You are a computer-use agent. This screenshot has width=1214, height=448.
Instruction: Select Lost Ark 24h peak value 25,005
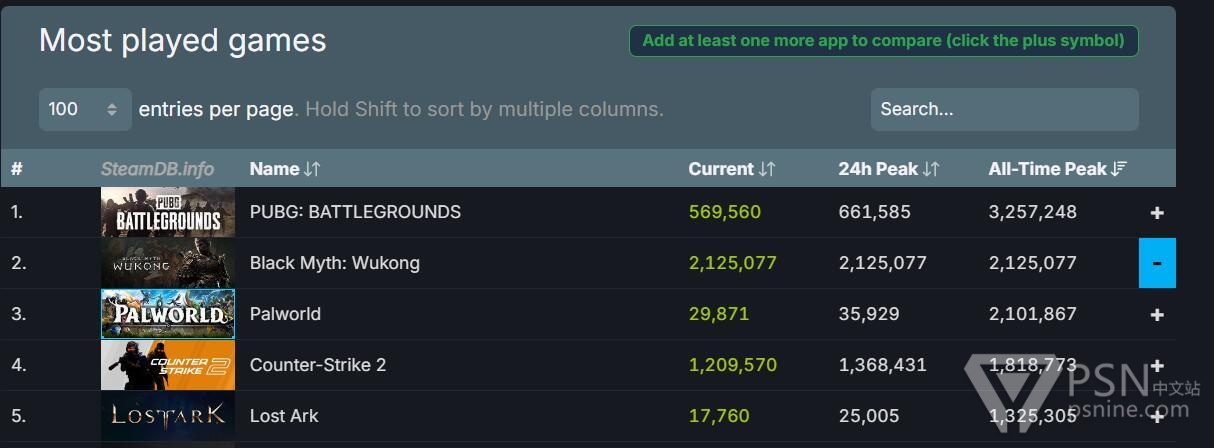(x=869, y=416)
